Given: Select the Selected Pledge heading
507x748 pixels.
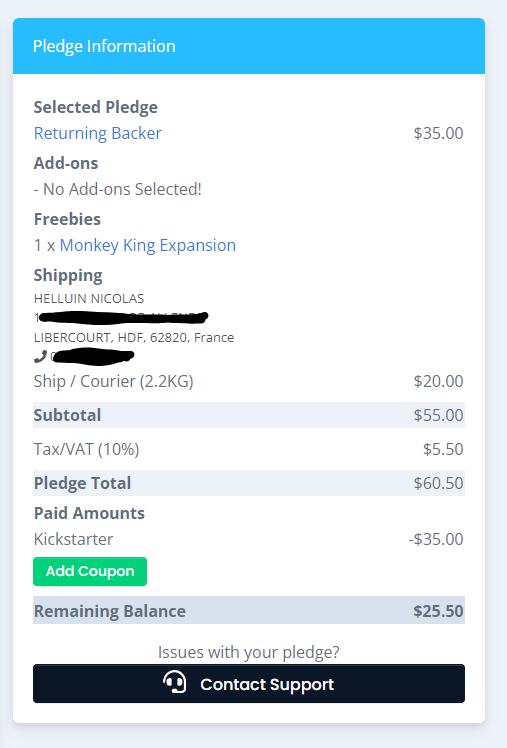Looking at the screenshot, I should pos(95,107).
